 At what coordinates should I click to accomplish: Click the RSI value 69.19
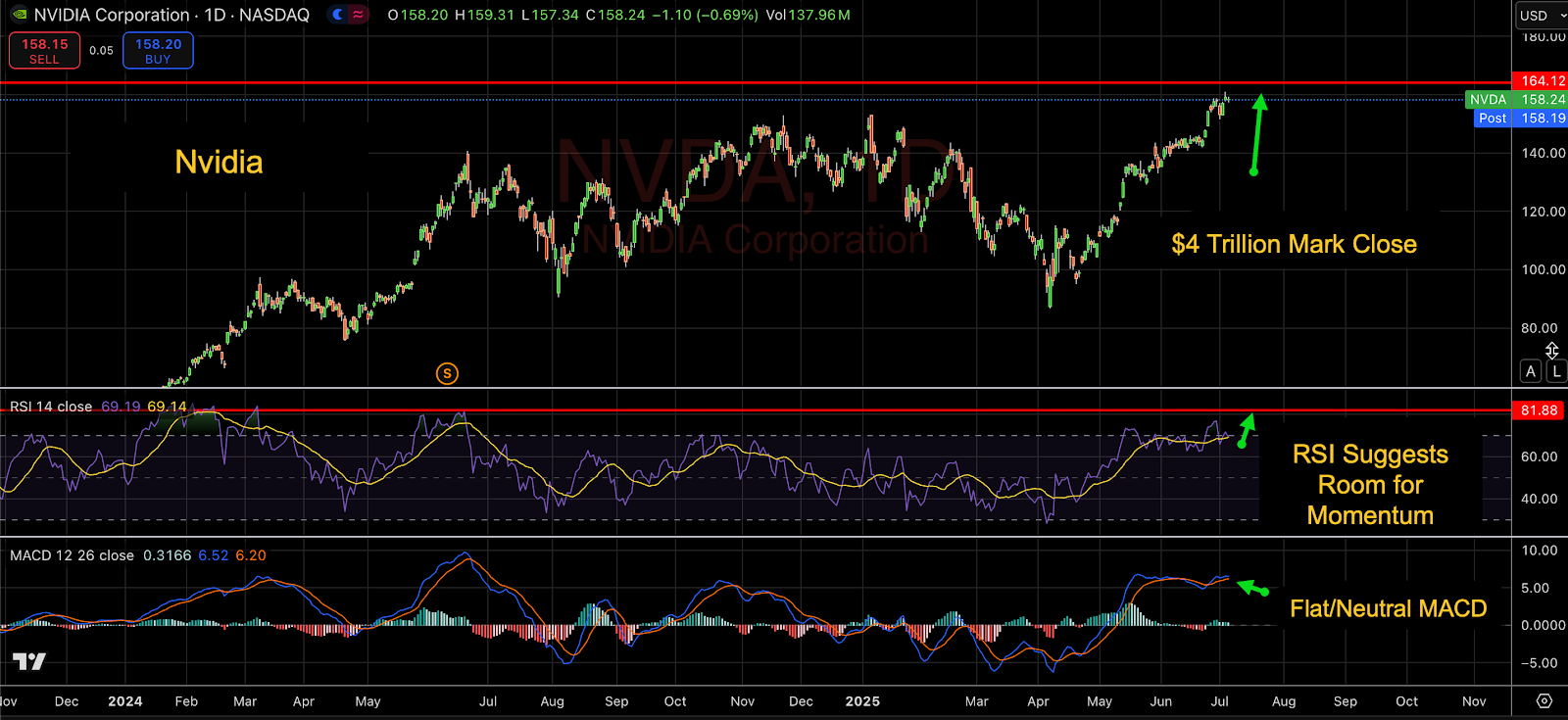pos(121,407)
